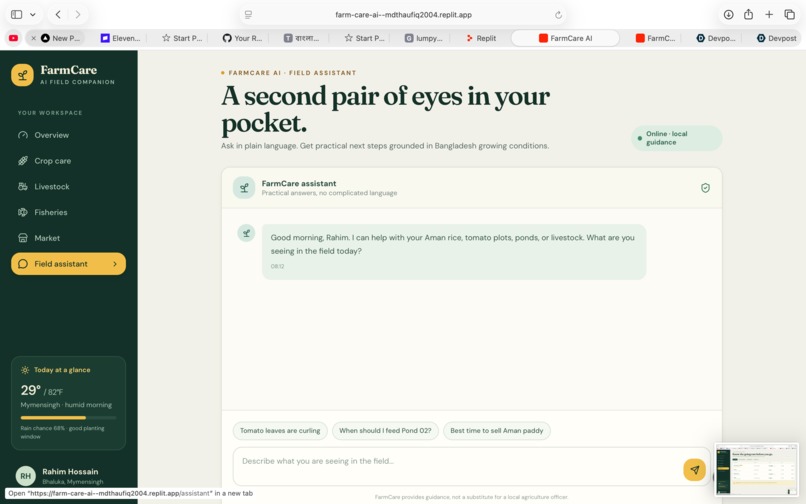Open the Crop care section
The height and width of the screenshot is (504, 806).
[68, 161]
